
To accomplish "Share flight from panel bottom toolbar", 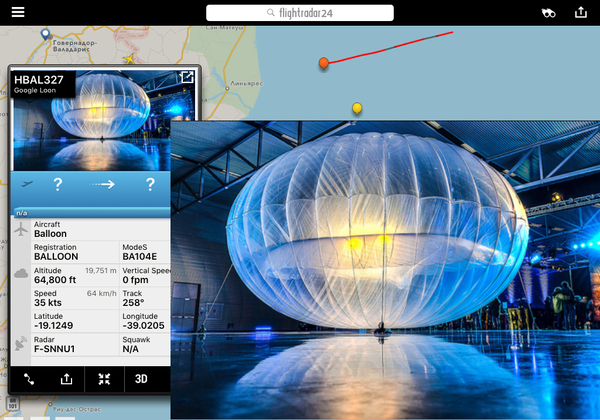I will click(x=67, y=379).
